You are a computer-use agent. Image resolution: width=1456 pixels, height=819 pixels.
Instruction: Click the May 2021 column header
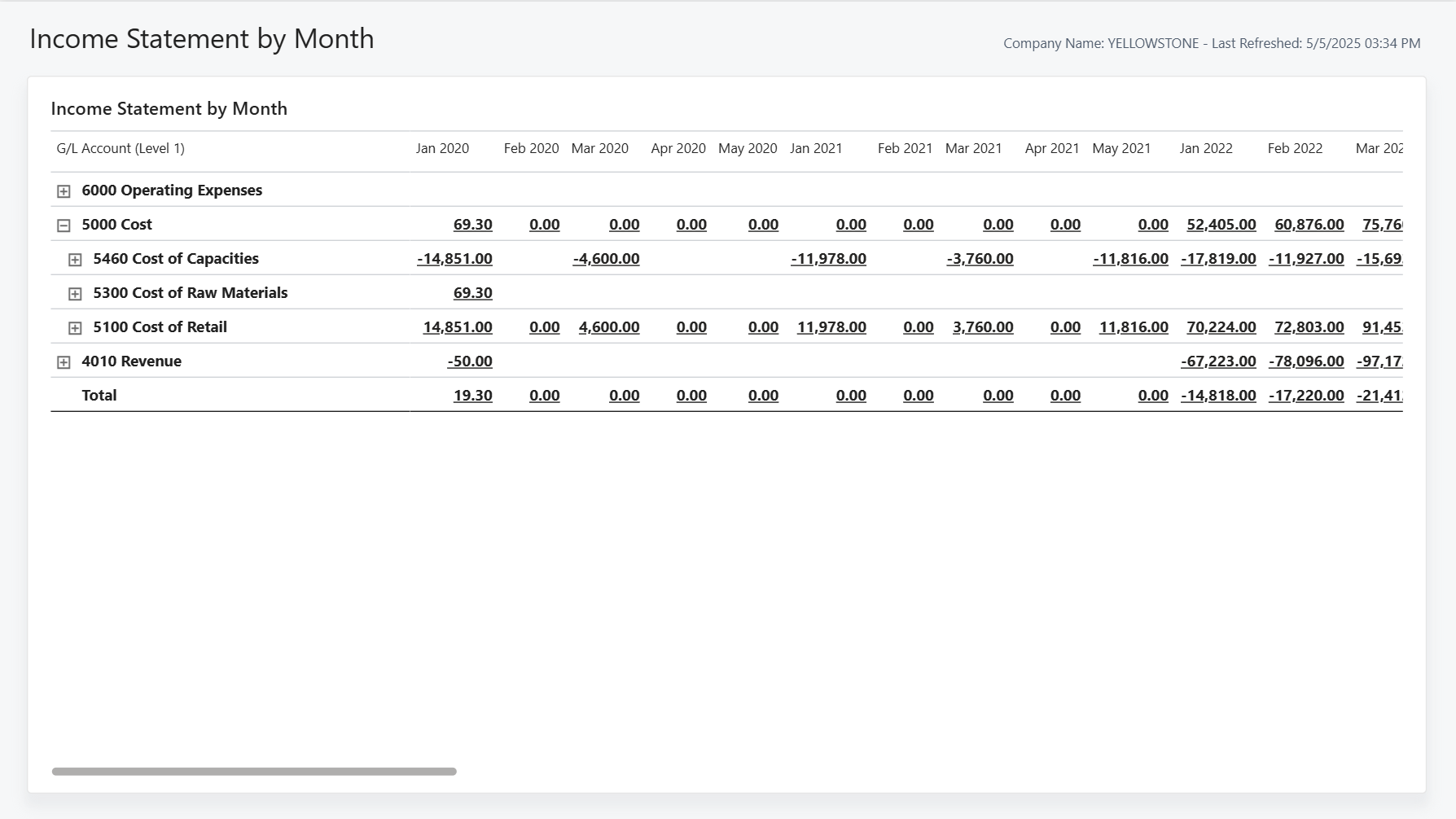pyautogui.click(x=1121, y=148)
